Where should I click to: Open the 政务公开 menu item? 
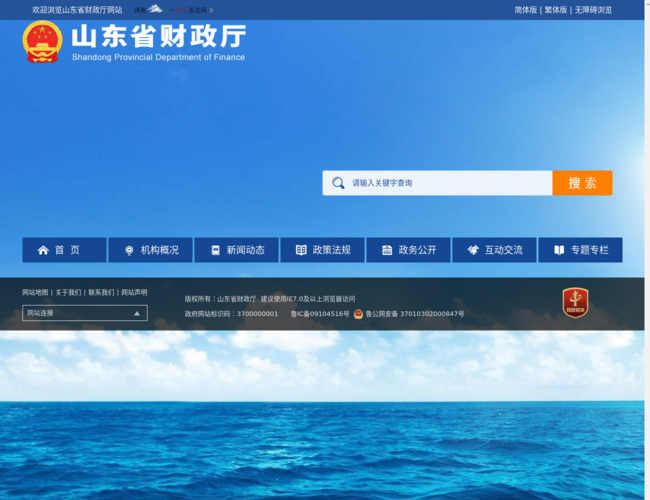pos(408,250)
